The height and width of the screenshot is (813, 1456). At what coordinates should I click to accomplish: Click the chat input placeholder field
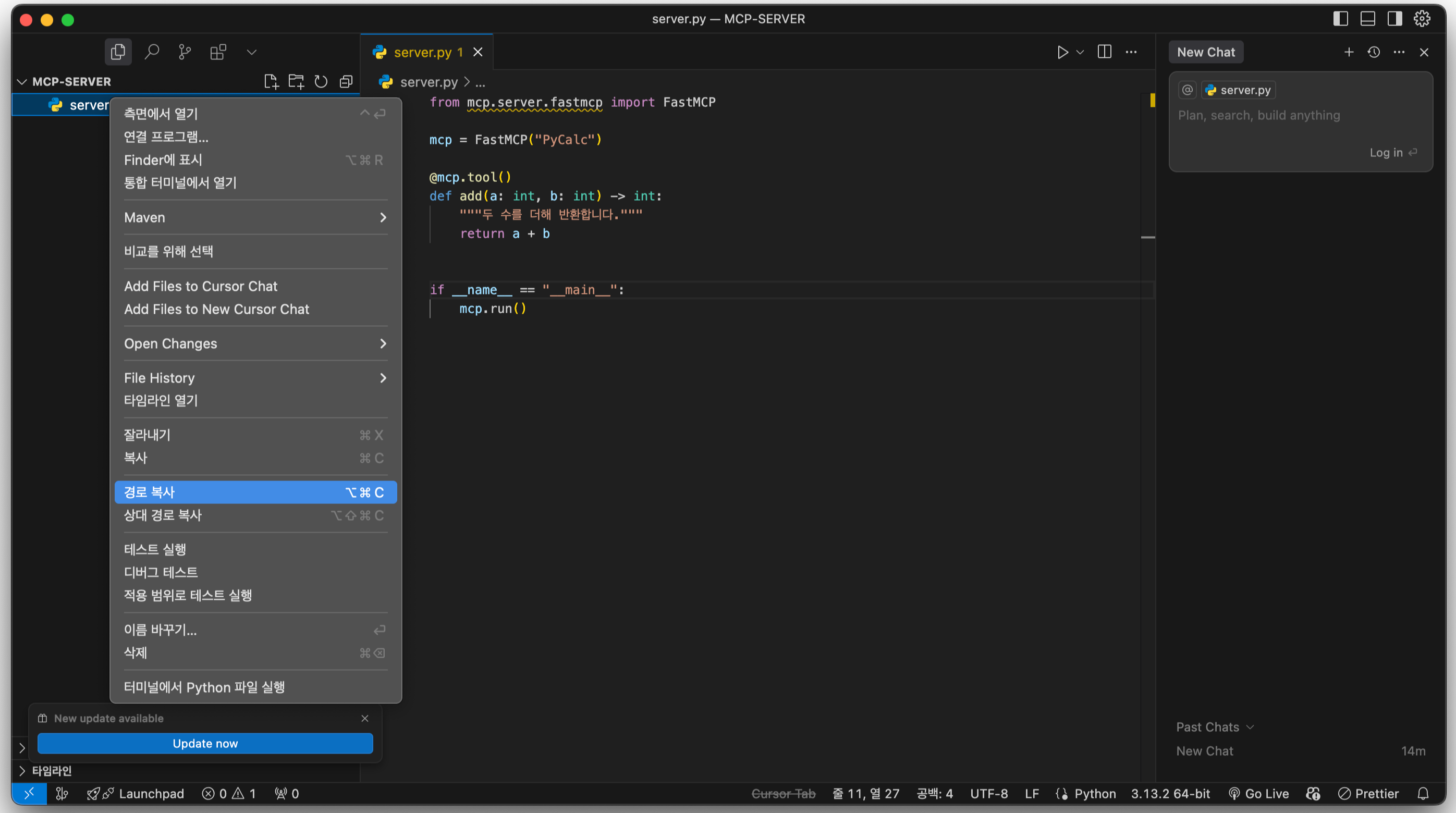tap(1259, 115)
